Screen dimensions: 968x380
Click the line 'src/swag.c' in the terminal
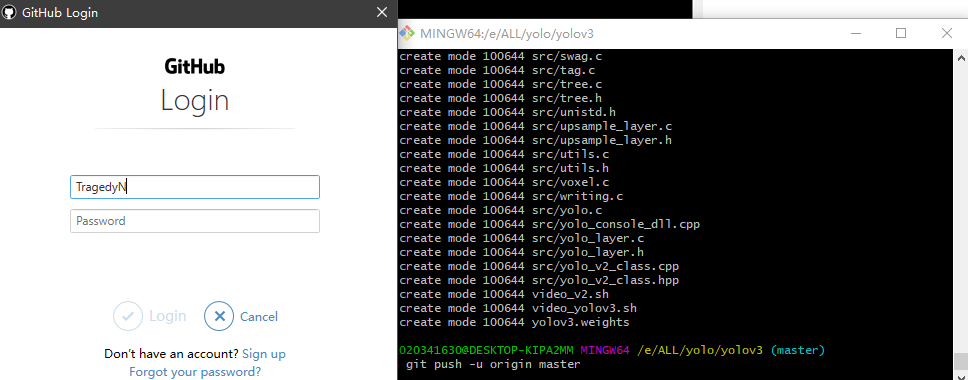501,56
